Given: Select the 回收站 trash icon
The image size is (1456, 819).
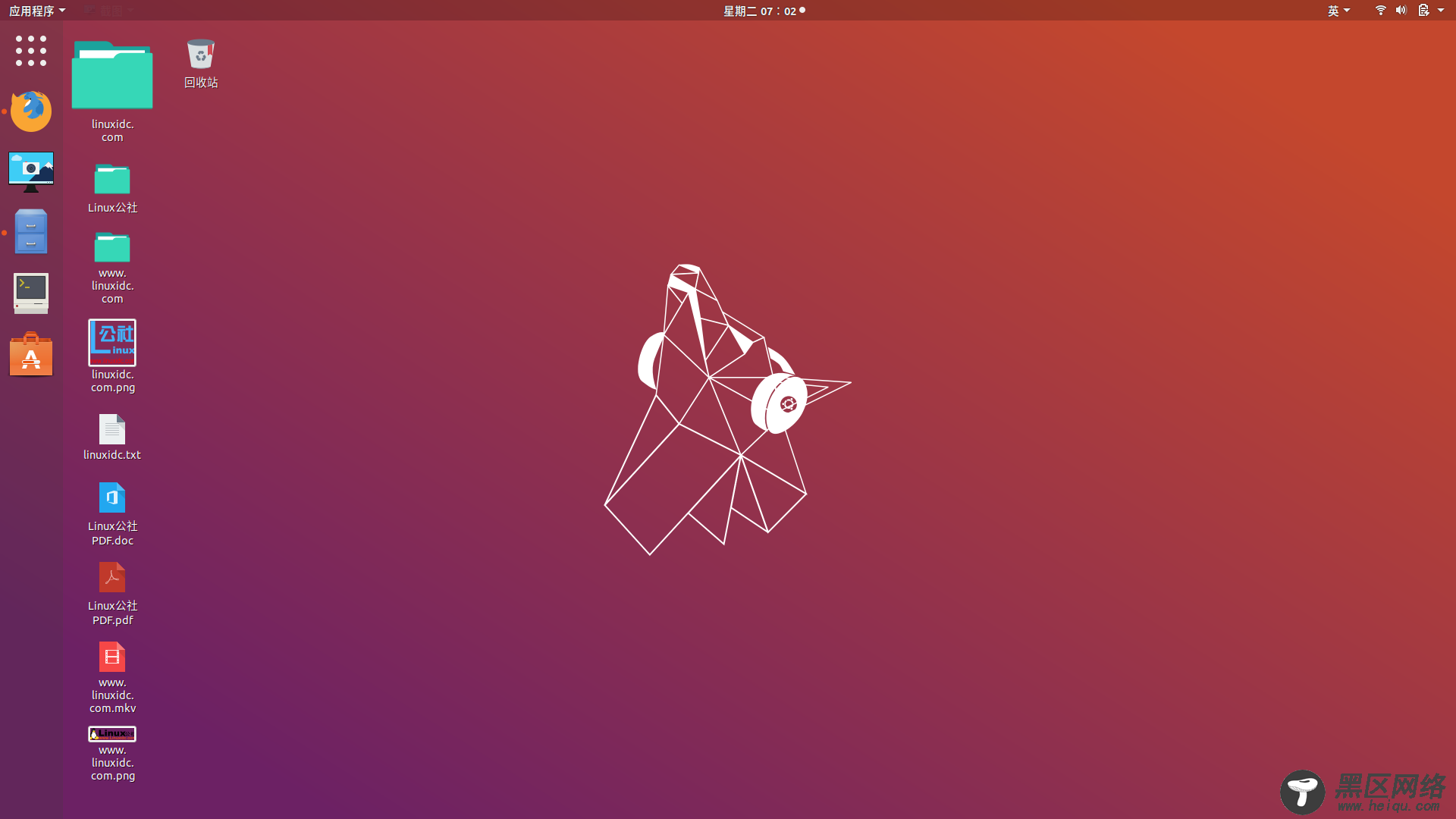Looking at the screenshot, I should pyautogui.click(x=201, y=54).
